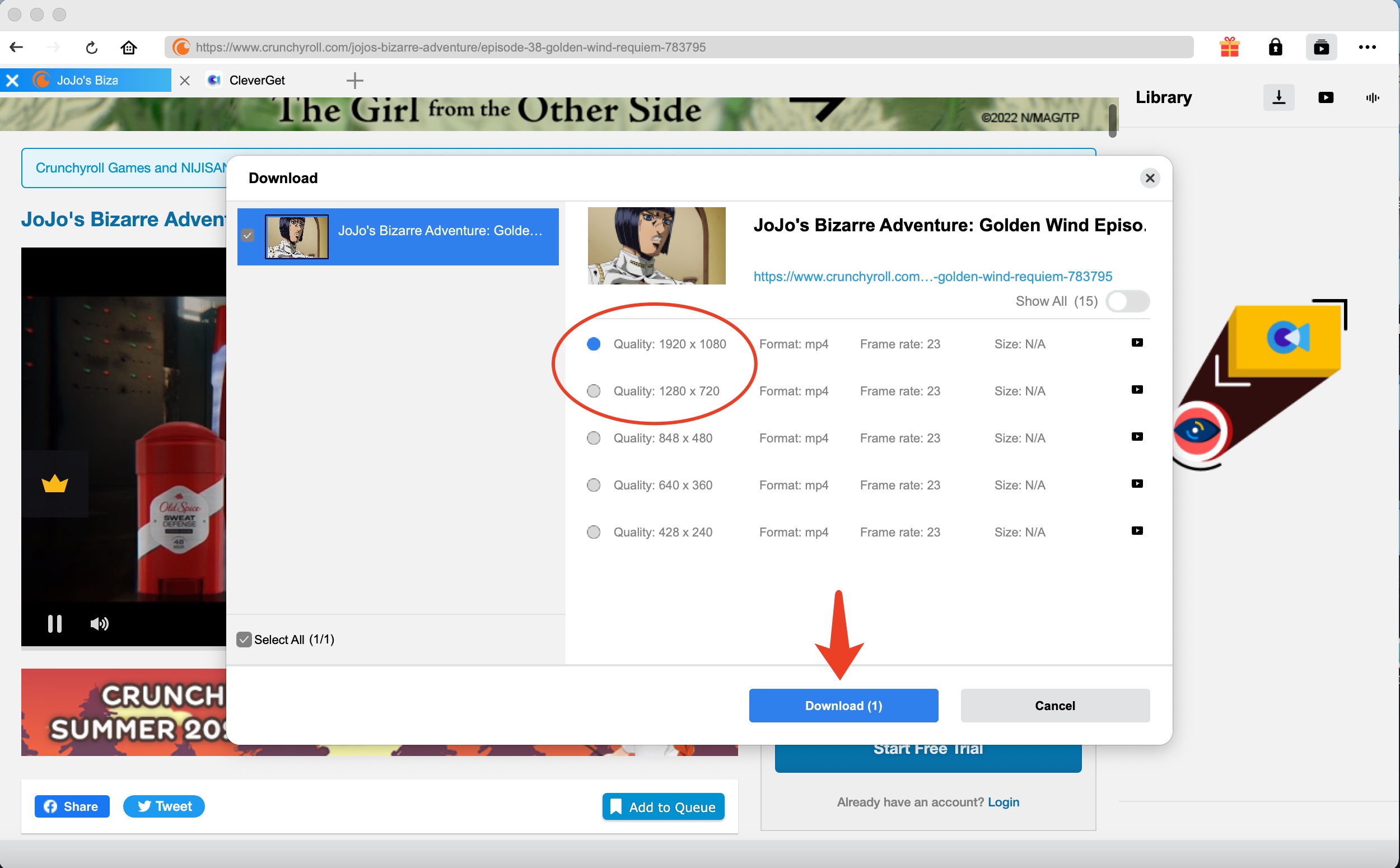Show Library audio waveform tab
1400x868 pixels.
click(x=1372, y=97)
